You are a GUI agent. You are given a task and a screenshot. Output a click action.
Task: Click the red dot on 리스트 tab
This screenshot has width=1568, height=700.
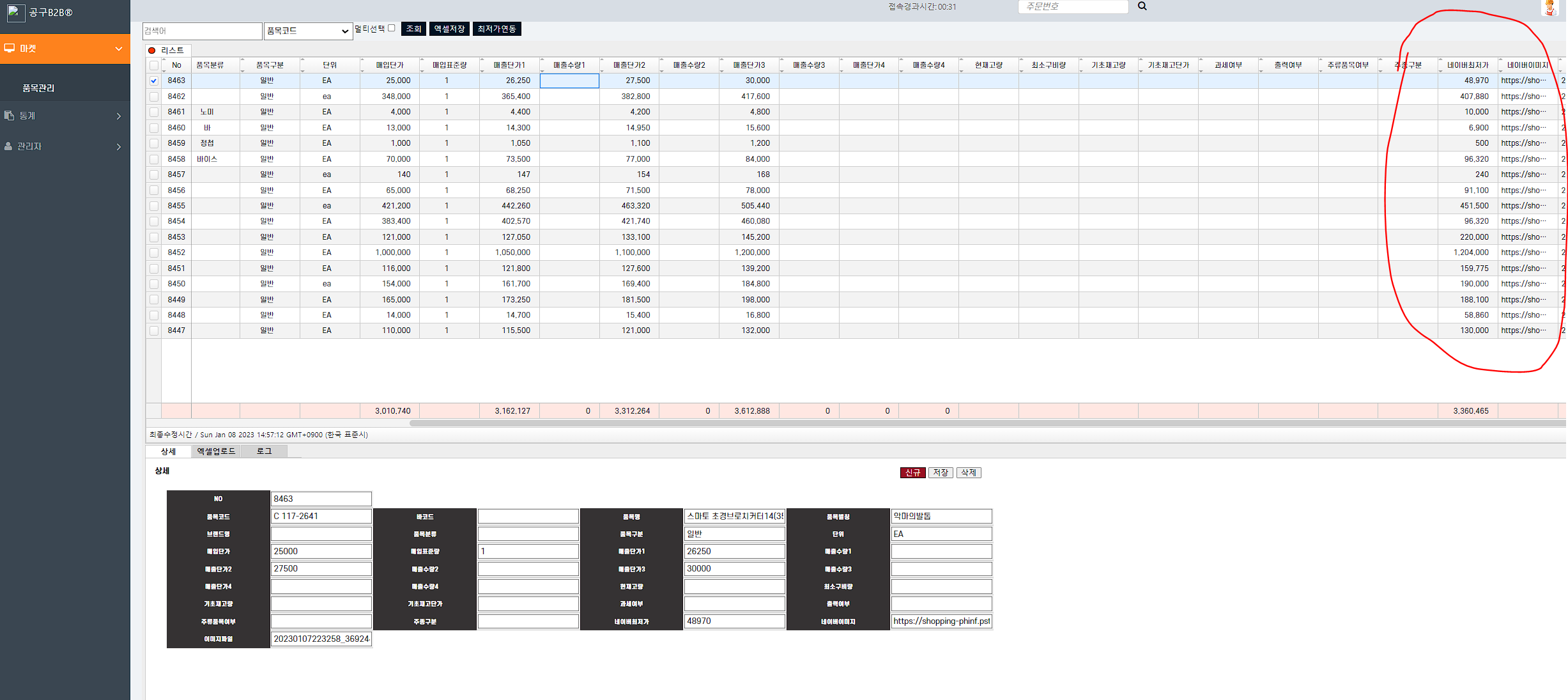coord(151,51)
